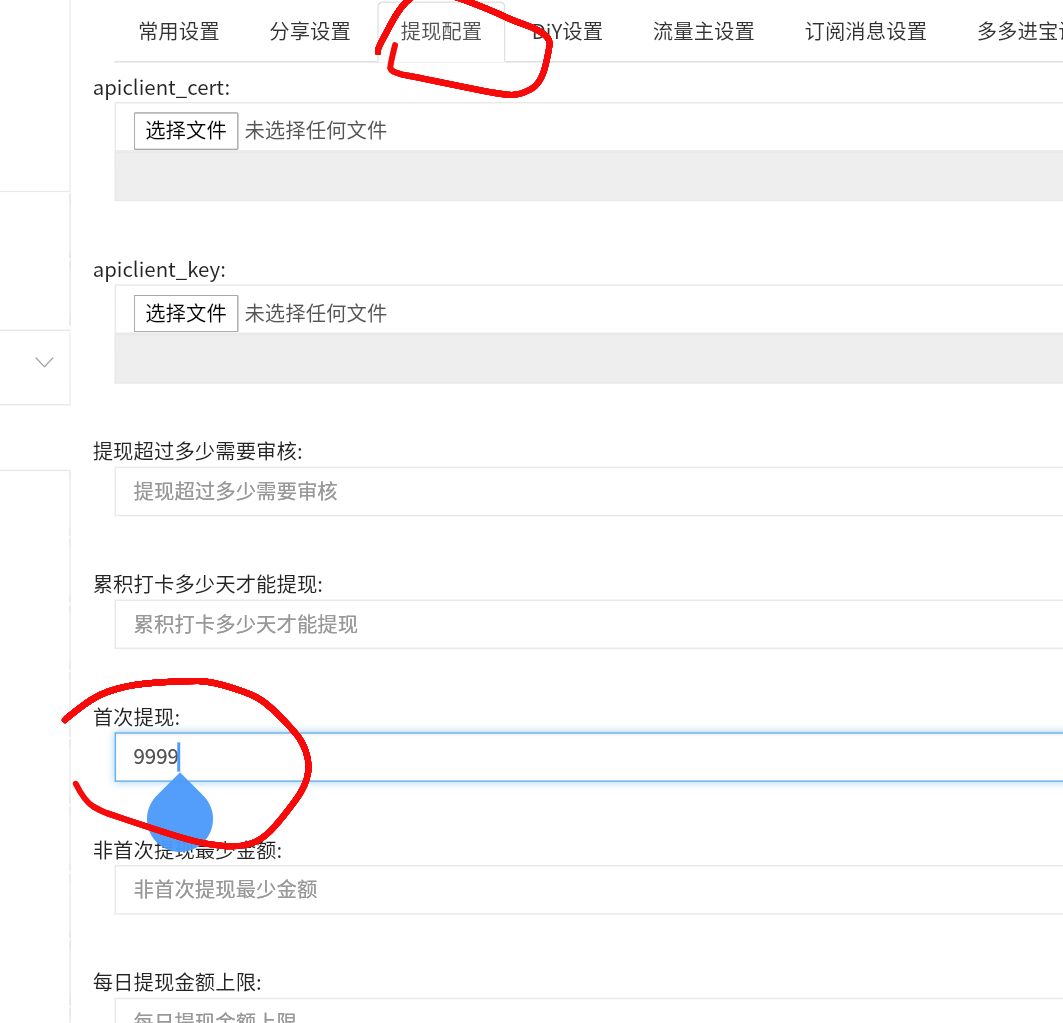This screenshot has width=1063, height=1023.
Task: Click 选择文件 for apiclient_key upload
Action: 185,312
